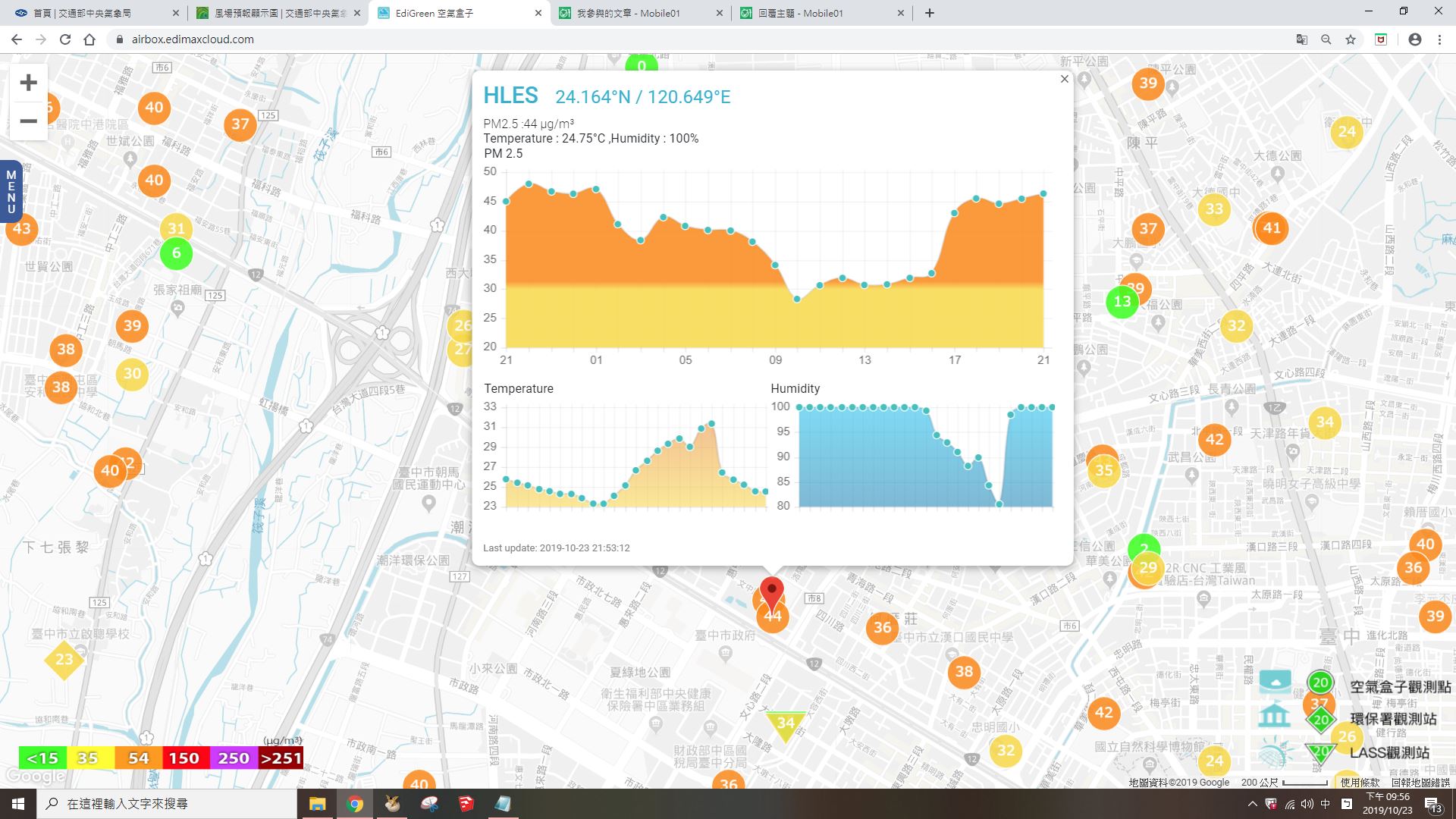
Task: Open the page zoom magnifier icon
Action: (1326, 39)
